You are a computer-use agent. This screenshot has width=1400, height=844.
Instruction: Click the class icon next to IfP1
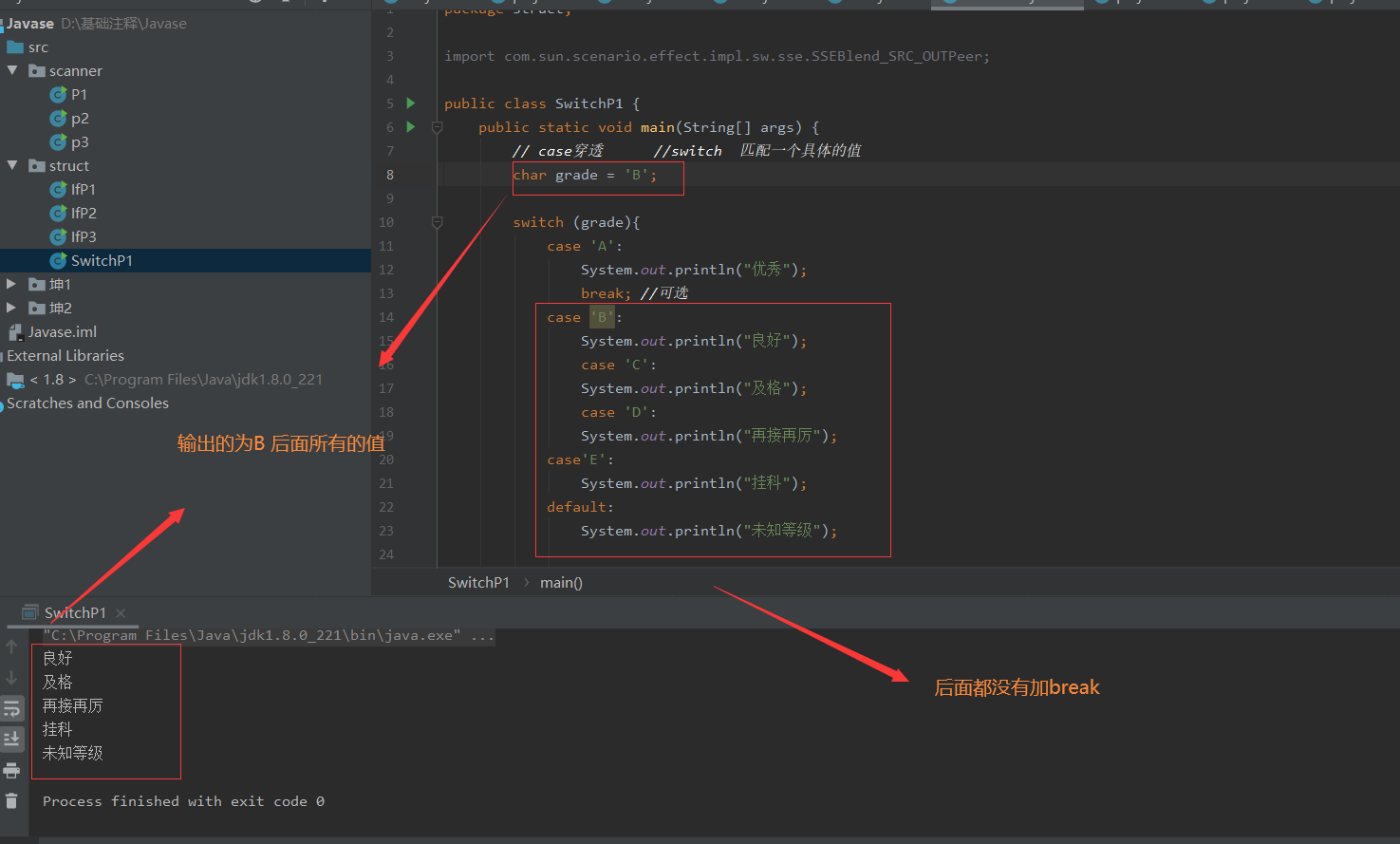click(x=58, y=189)
